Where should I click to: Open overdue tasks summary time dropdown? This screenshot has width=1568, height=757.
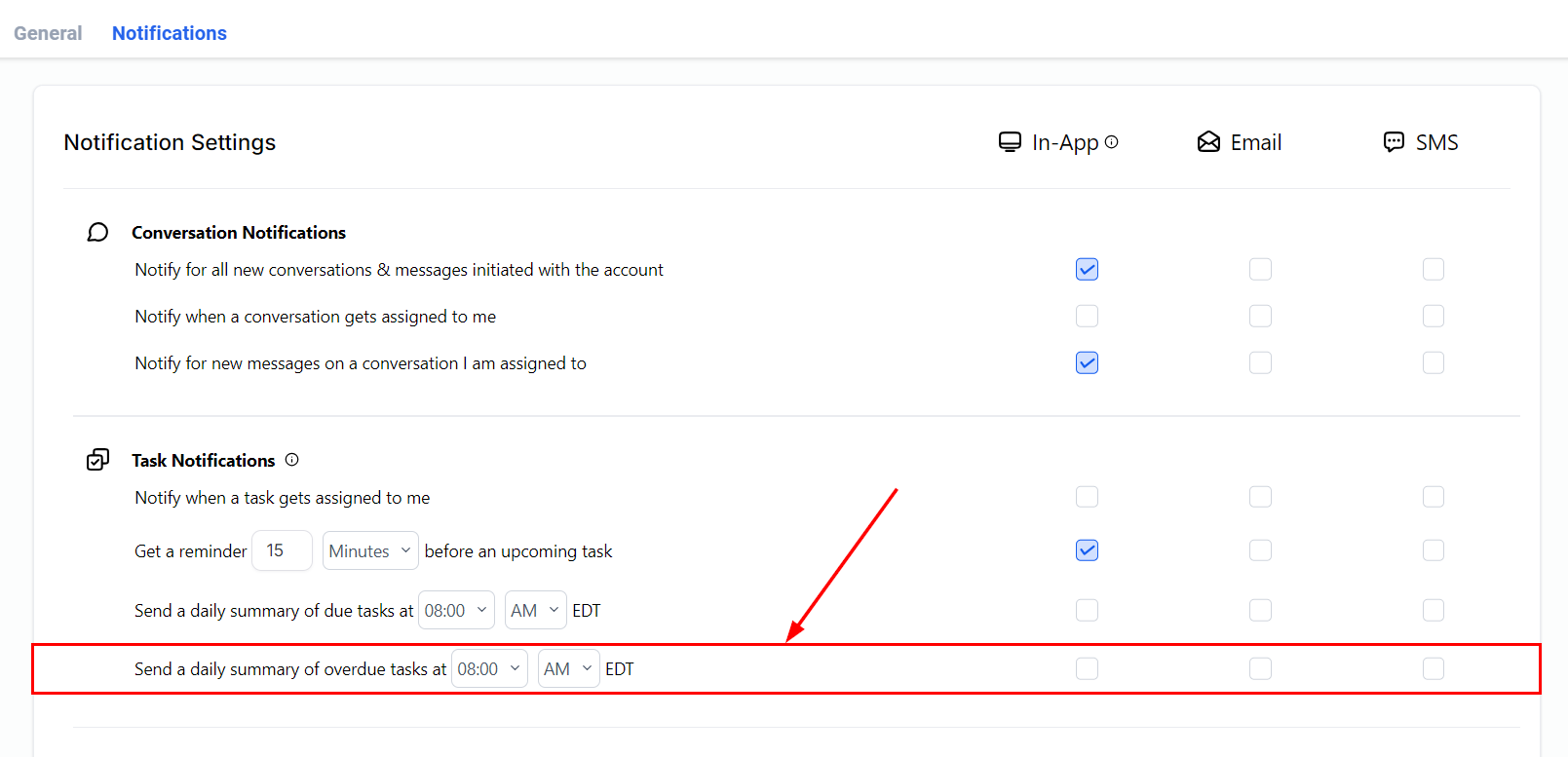coord(488,669)
